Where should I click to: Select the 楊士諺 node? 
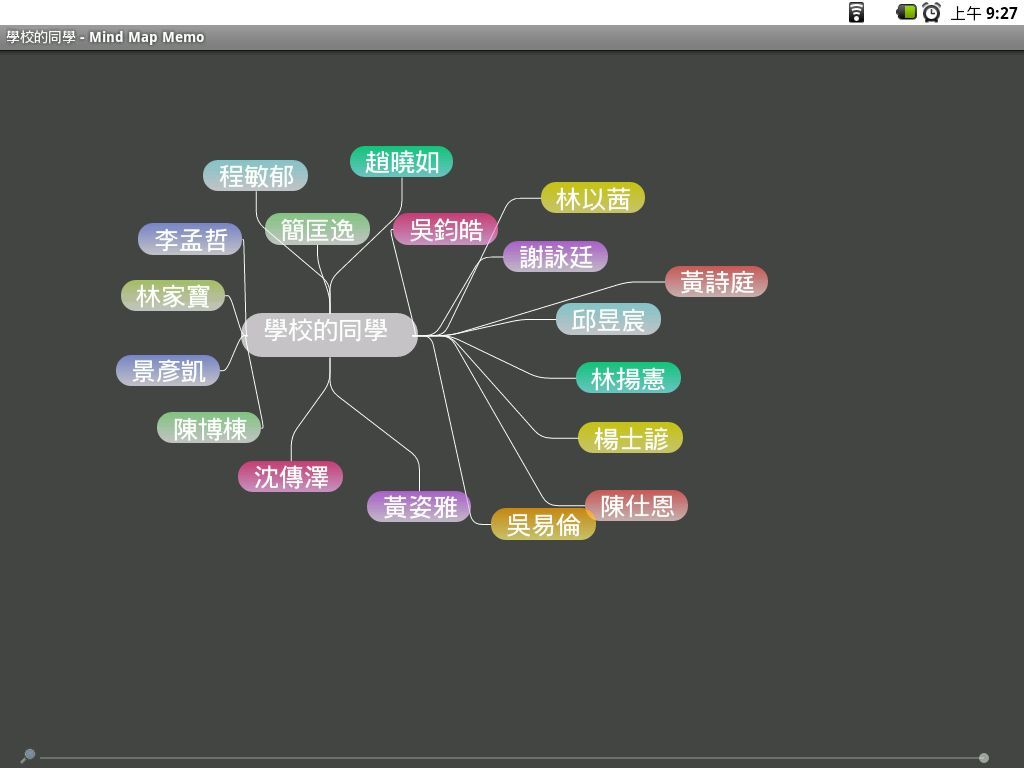(630, 438)
